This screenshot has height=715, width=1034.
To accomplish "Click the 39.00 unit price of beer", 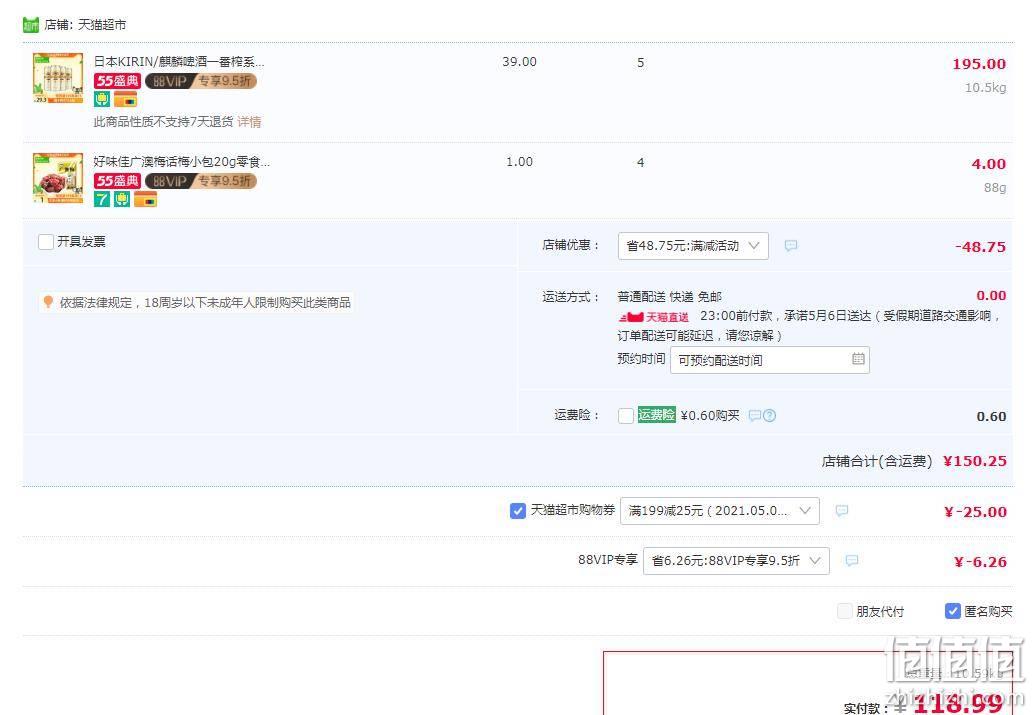I will (x=520, y=62).
